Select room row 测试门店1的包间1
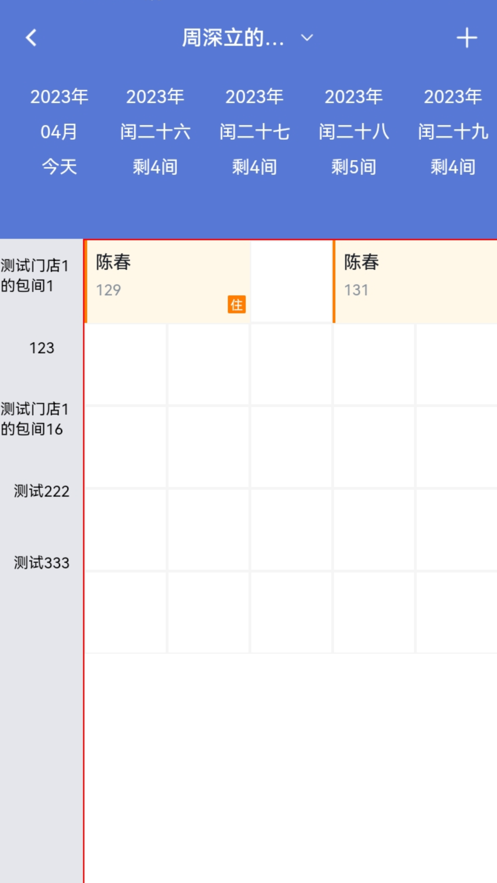The image size is (497, 883). 35,276
